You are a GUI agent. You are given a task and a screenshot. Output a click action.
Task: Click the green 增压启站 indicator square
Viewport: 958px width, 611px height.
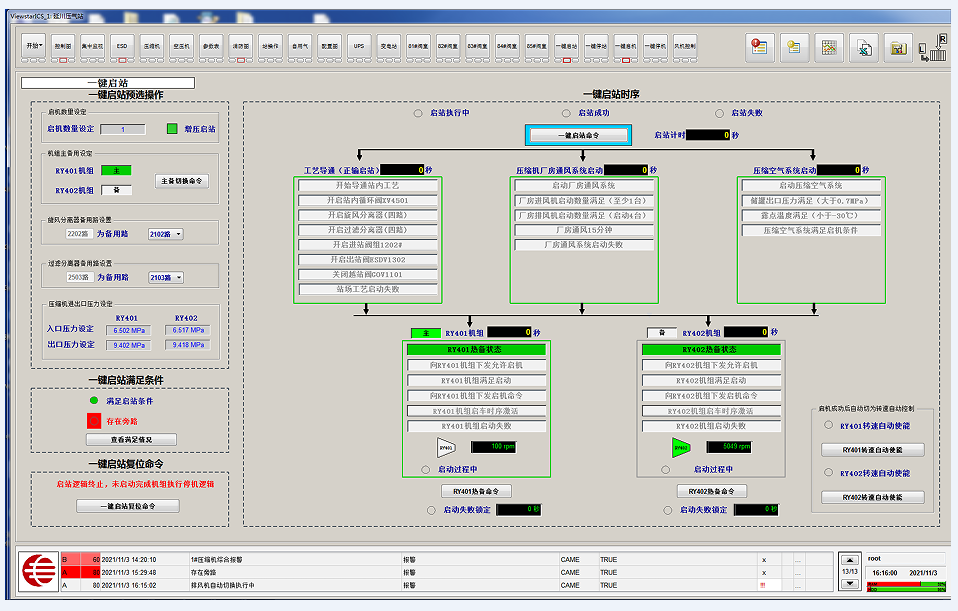172,129
